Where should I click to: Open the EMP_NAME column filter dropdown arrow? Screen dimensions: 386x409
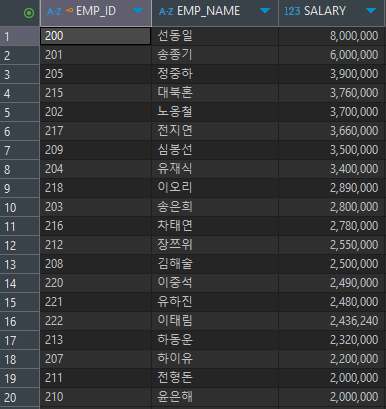[265, 11]
